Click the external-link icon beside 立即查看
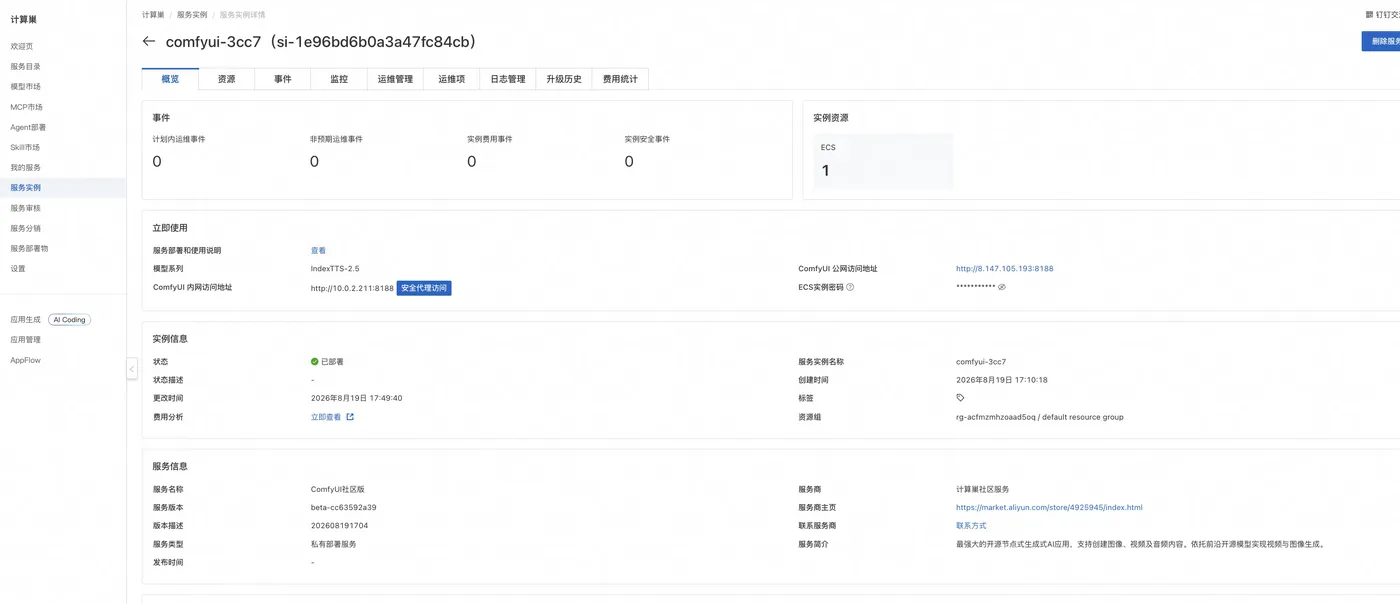The height and width of the screenshot is (604, 1400). click(x=350, y=417)
